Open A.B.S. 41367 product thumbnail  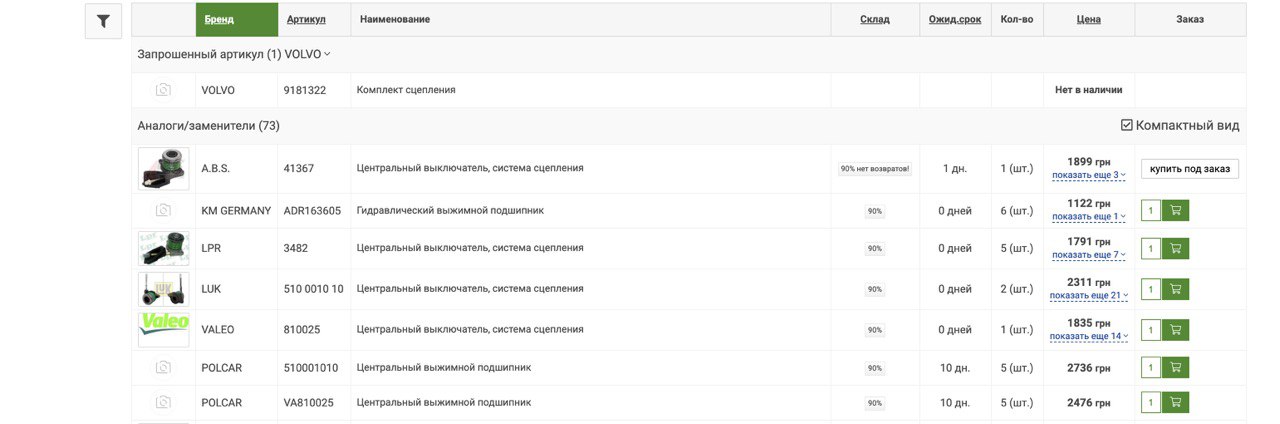point(163,169)
